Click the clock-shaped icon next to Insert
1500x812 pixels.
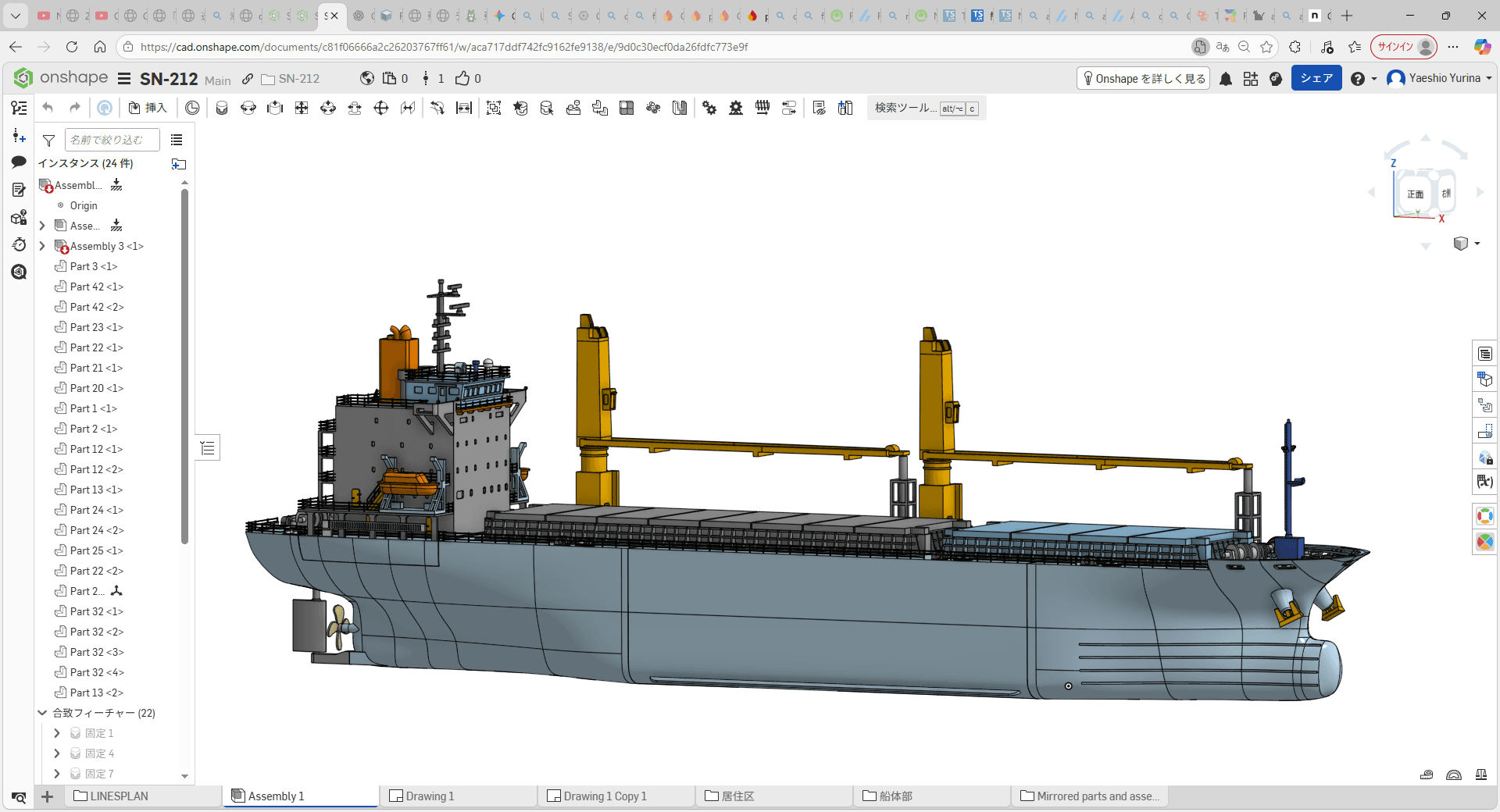pos(192,108)
